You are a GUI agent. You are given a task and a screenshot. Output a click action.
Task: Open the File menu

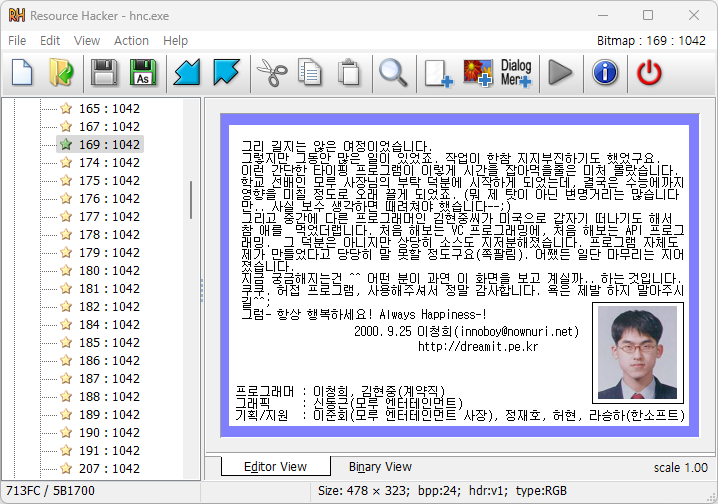[17, 41]
